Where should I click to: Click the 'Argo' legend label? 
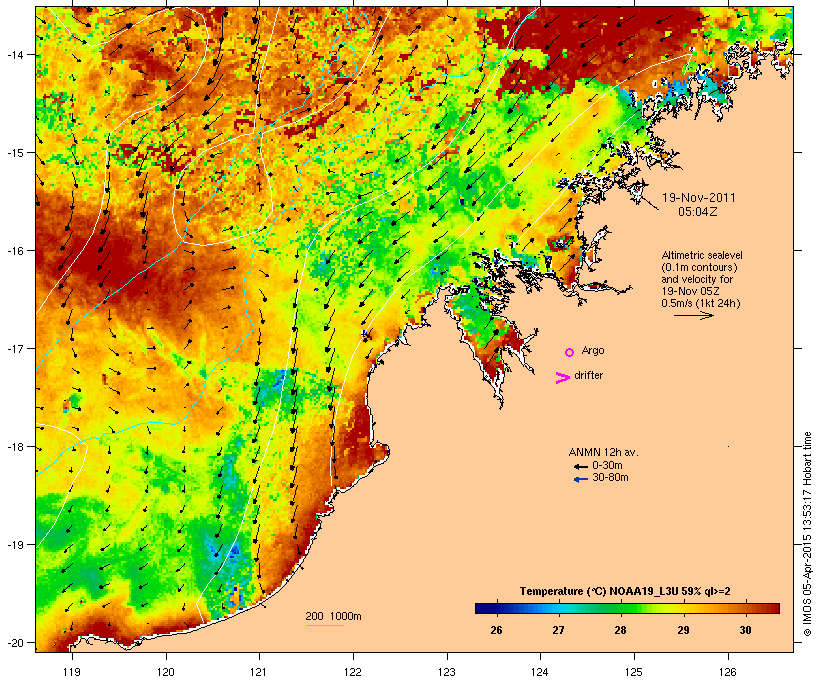tap(593, 350)
